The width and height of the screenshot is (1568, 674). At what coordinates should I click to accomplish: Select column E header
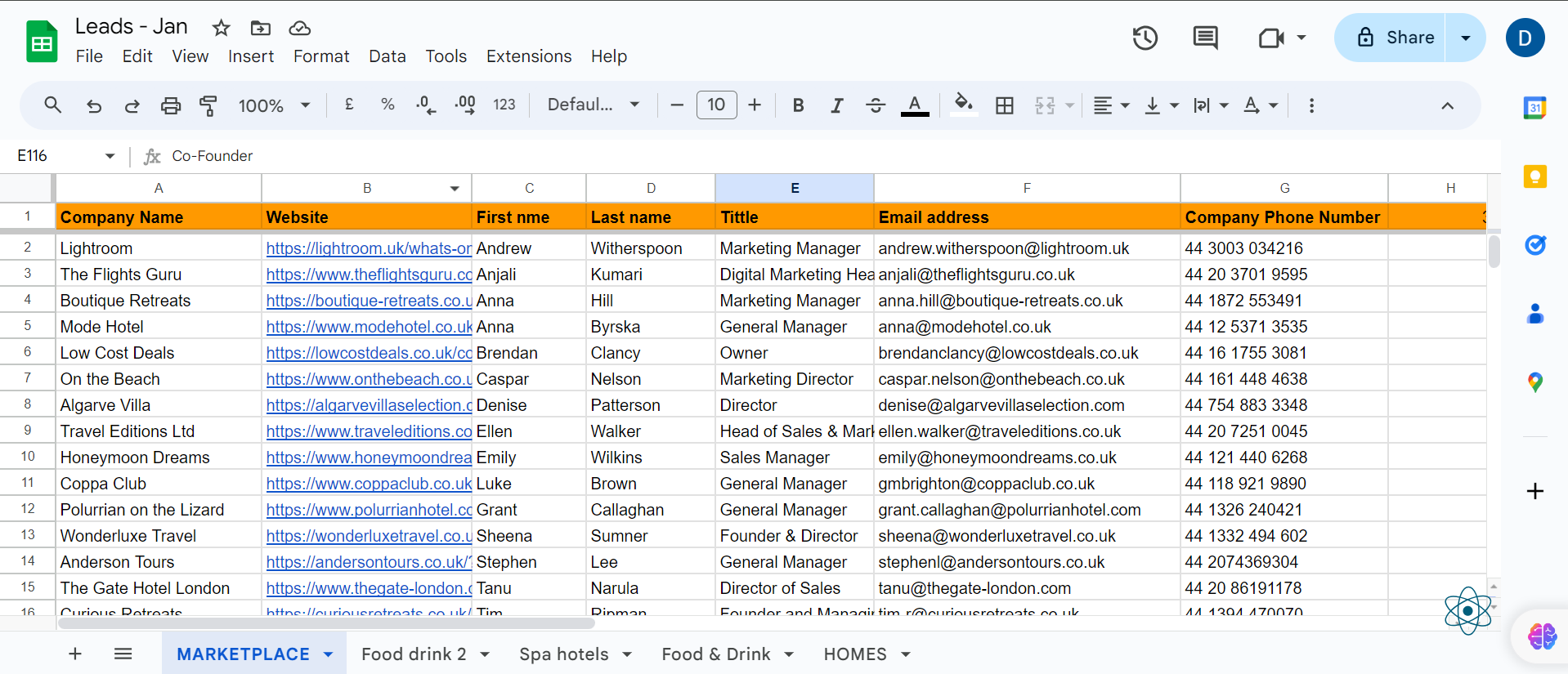click(794, 188)
